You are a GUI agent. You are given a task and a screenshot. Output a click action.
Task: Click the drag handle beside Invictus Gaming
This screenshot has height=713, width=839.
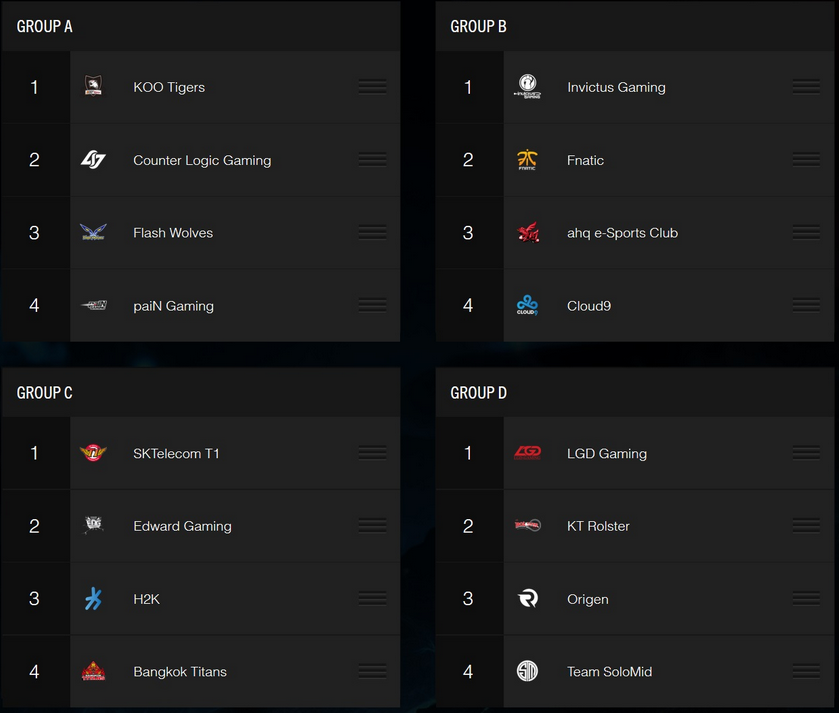(x=806, y=87)
